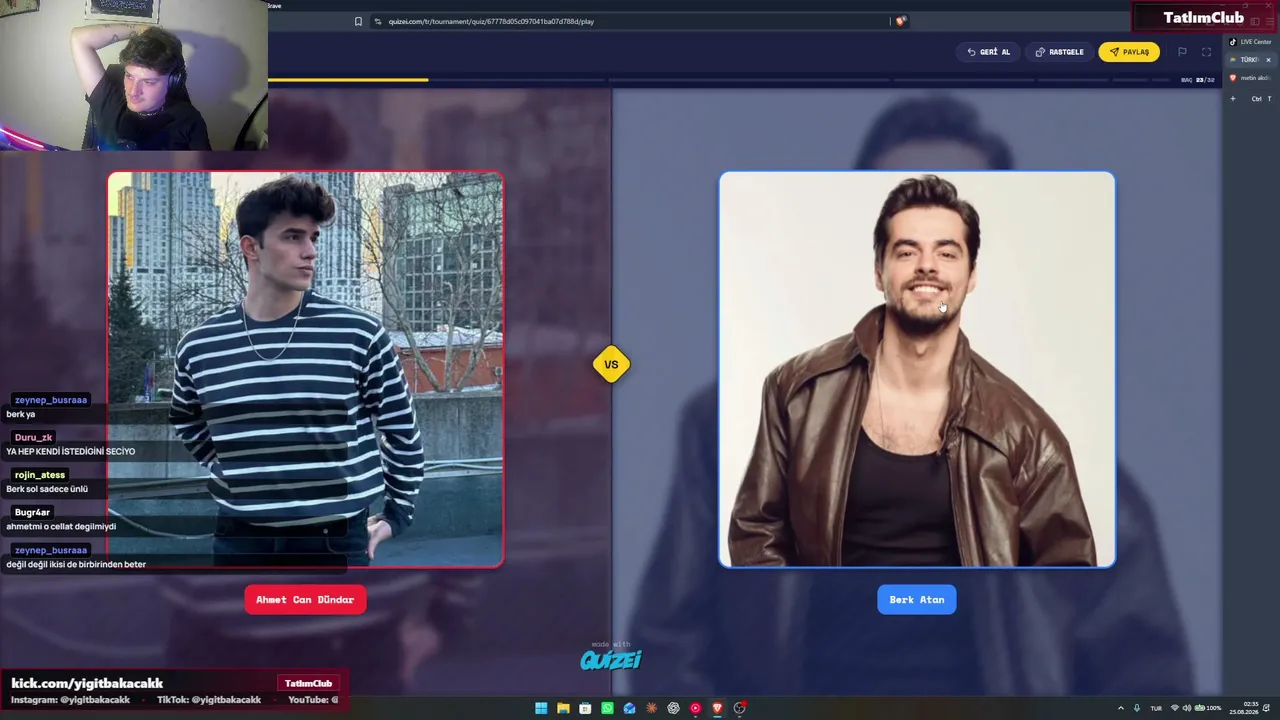The height and width of the screenshot is (720, 1280).
Task: Click the rojin_atess chat username
Action: (x=40, y=475)
